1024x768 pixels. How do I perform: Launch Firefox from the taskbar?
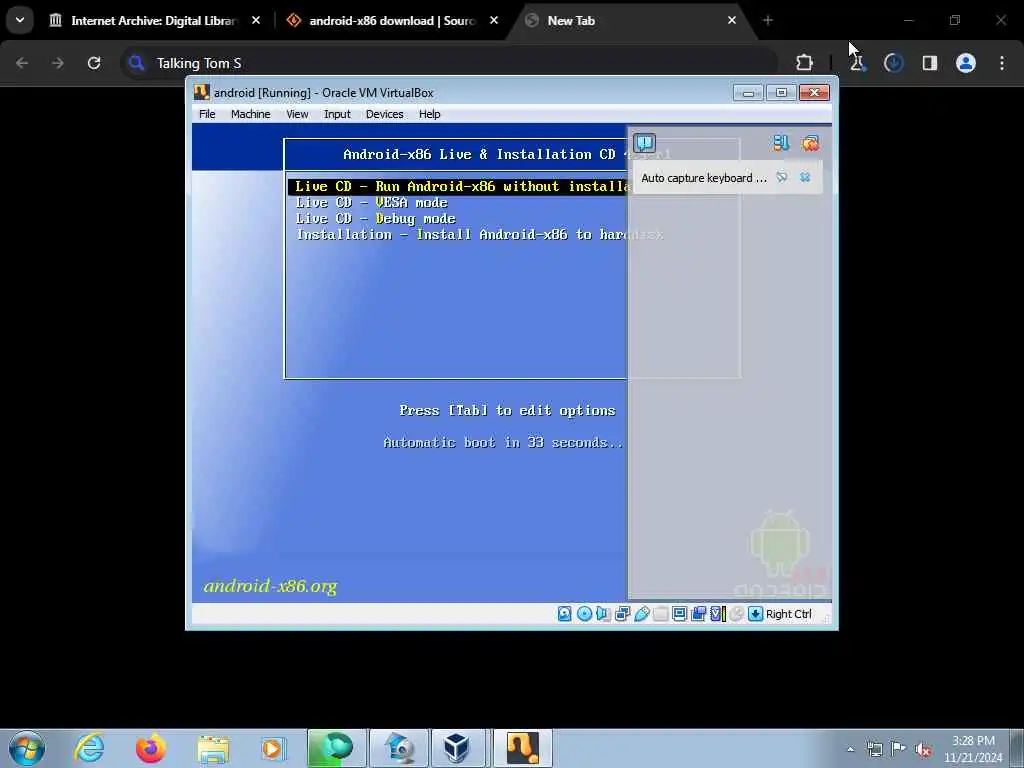coord(150,748)
